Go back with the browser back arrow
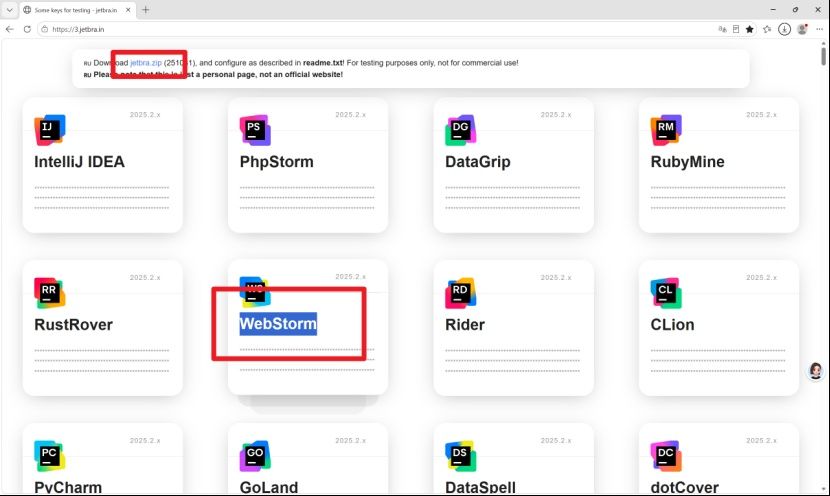830x496 pixels. coord(10,29)
